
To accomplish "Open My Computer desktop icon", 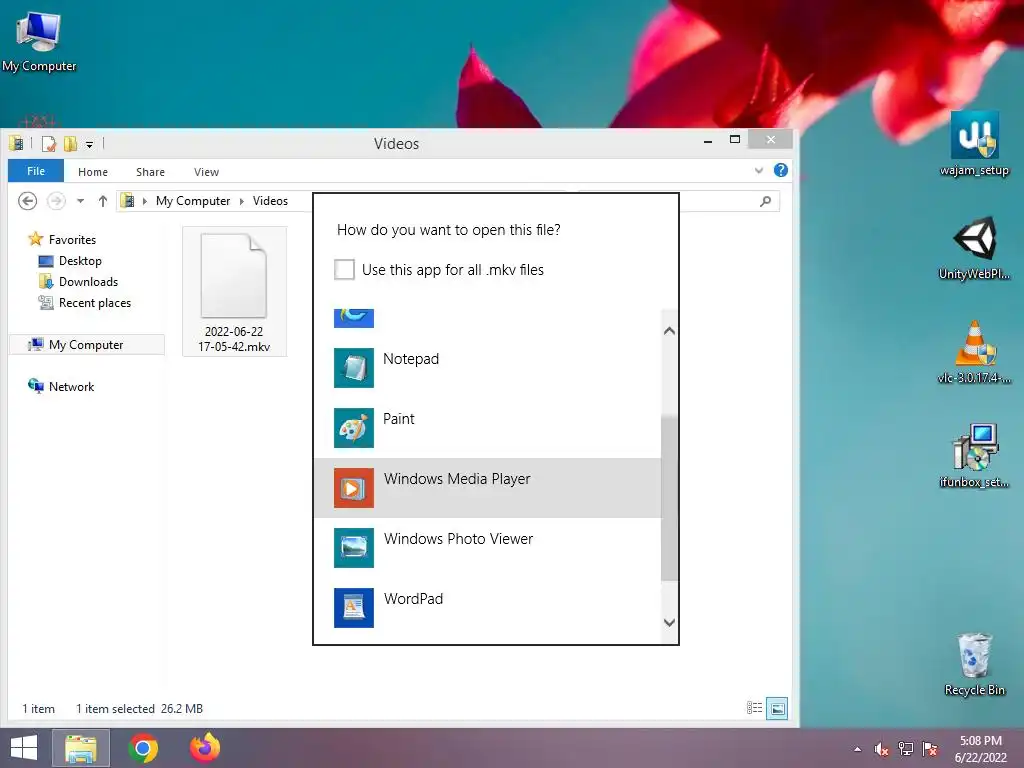I will point(39,42).
